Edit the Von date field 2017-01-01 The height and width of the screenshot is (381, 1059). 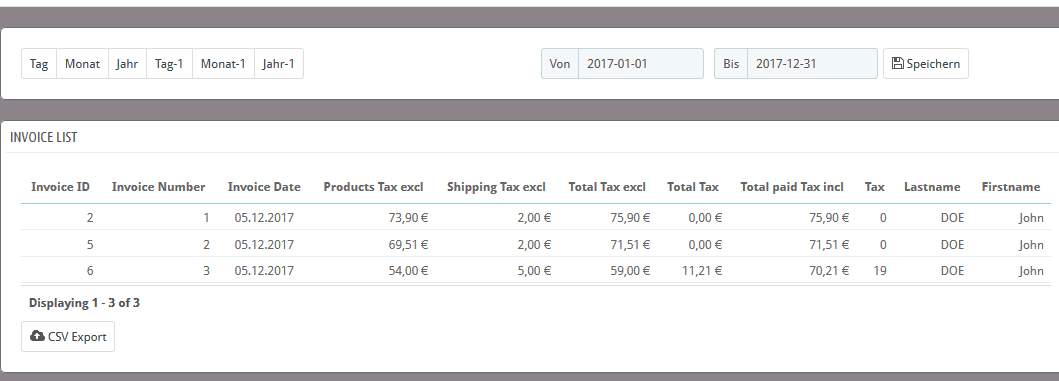tap(640, 64)
